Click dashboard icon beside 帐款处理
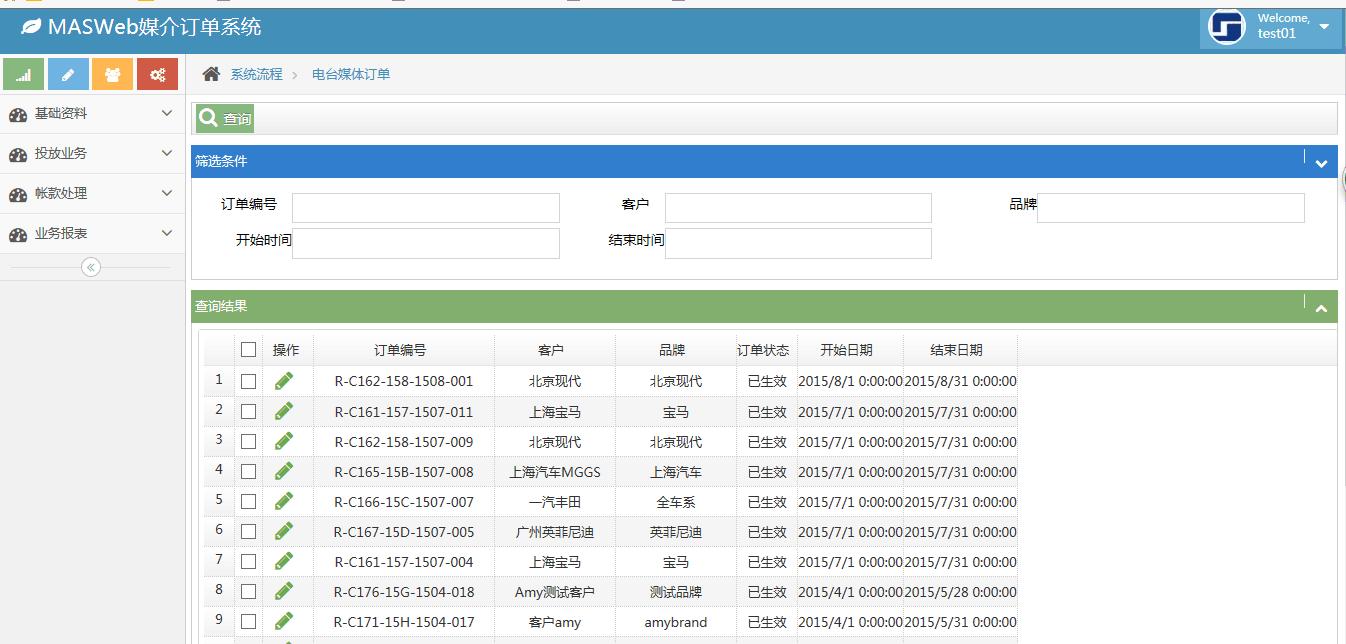 18,194
